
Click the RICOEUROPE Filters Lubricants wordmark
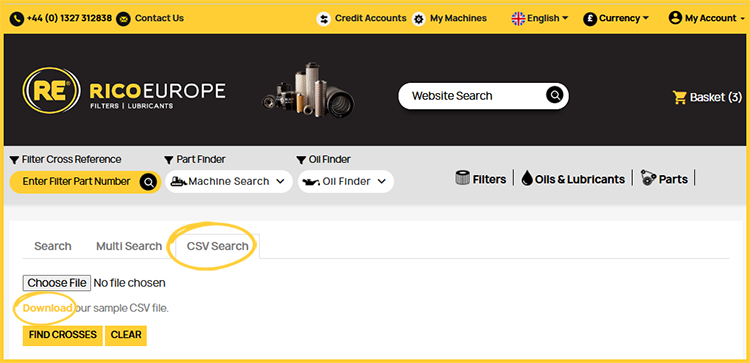pyautogui.click(x=157, y=95)
